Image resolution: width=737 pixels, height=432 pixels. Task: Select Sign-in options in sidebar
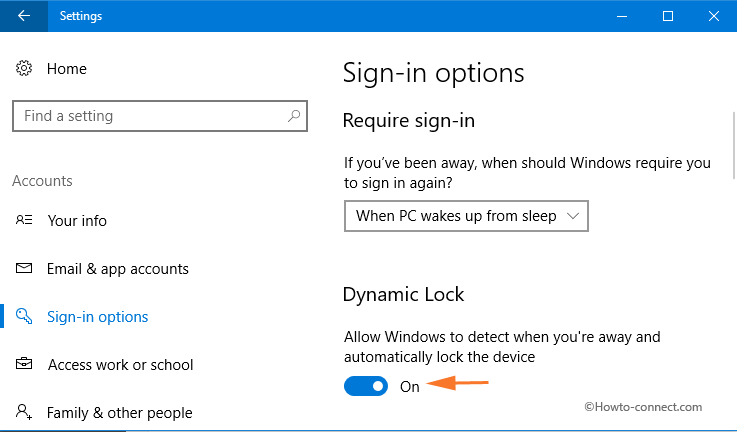(97, 317)
